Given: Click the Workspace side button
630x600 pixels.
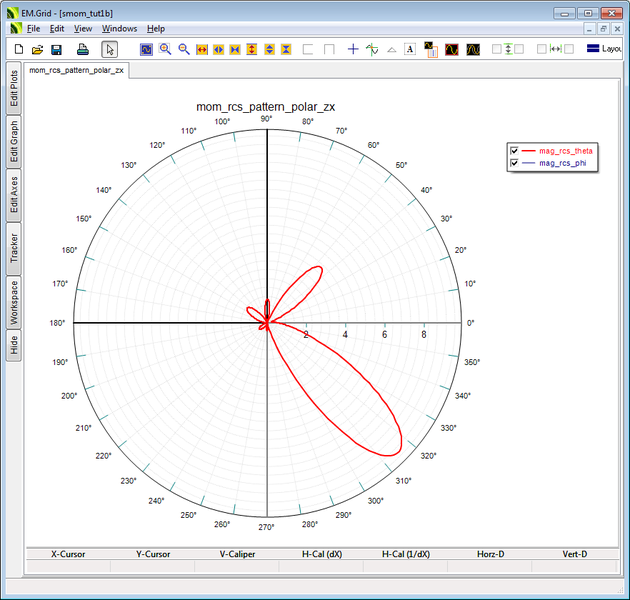Looking at the screenshot, I should pyautogui.click(x=14, y=302).
